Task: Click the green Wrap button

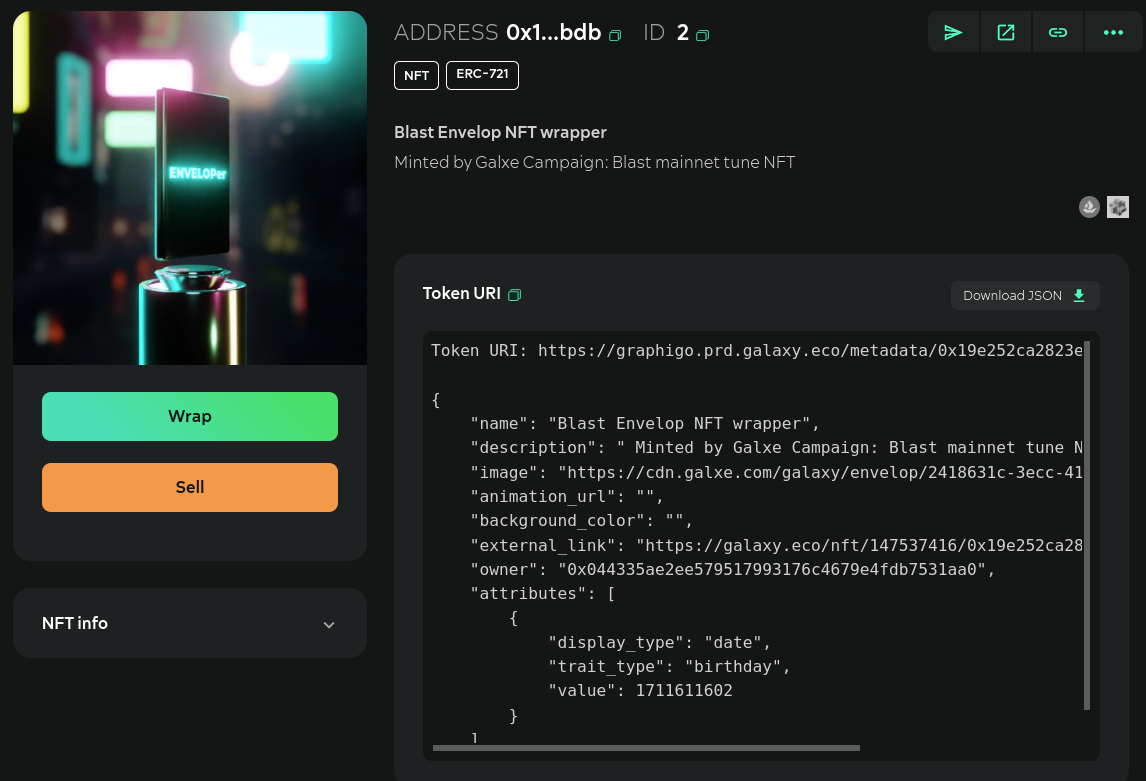Action: [x=190, y=416]
